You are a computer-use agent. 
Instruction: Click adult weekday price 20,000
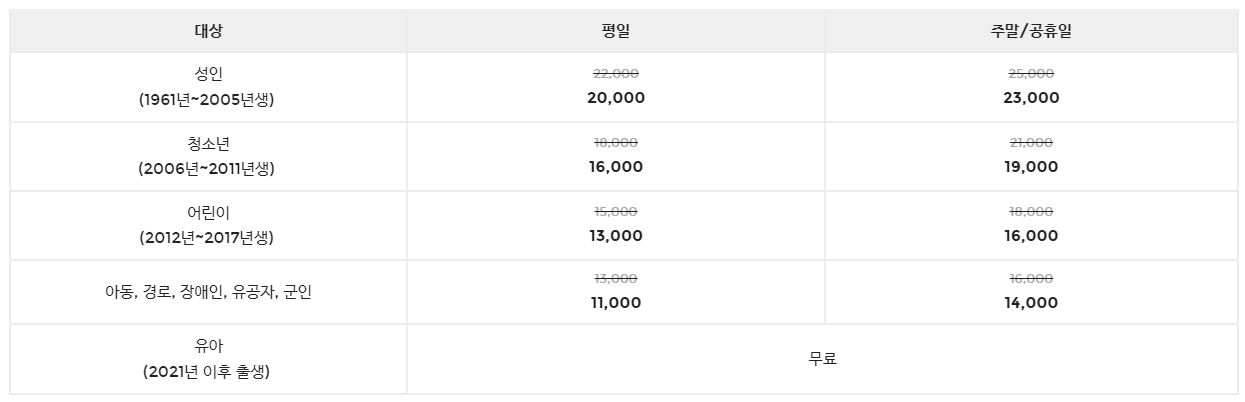tap(615, 98)
